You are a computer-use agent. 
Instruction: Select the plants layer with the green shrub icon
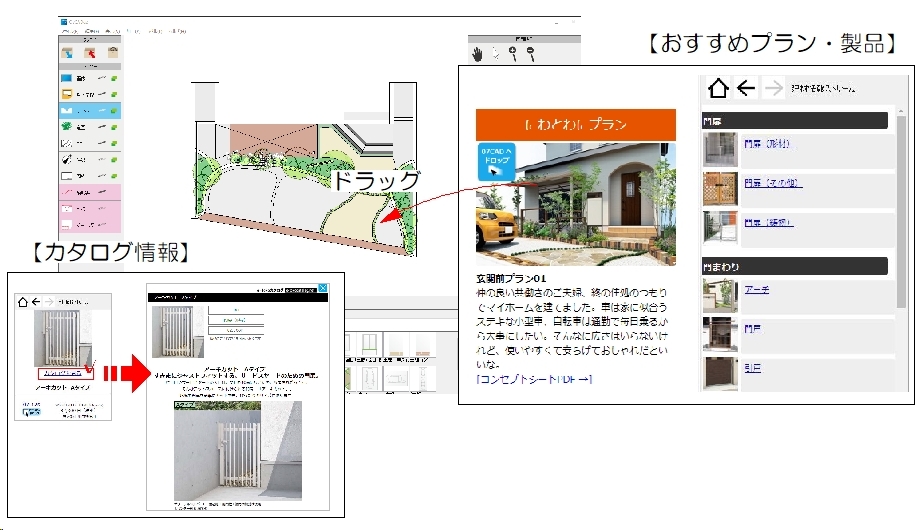[90, 127]
